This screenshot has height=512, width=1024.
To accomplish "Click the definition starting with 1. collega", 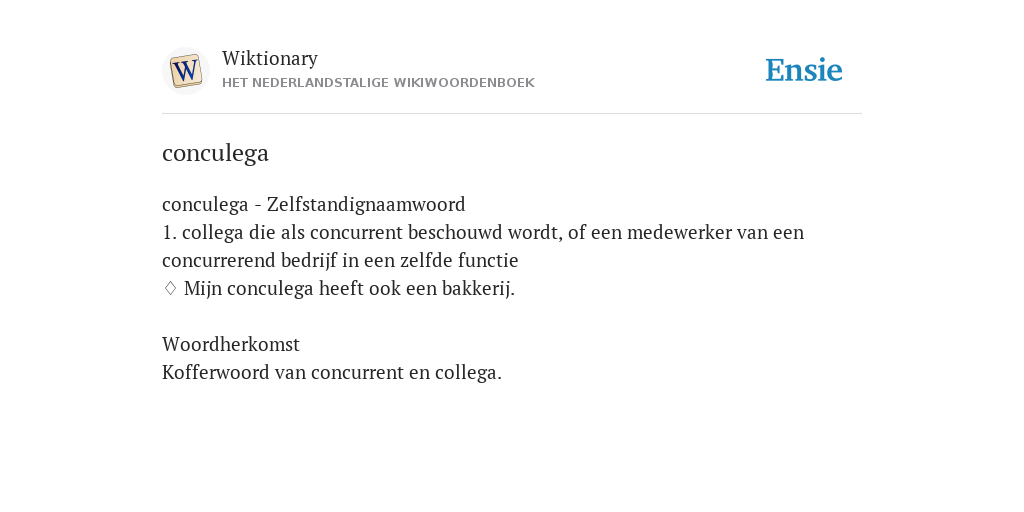I will tap(483, 246).
